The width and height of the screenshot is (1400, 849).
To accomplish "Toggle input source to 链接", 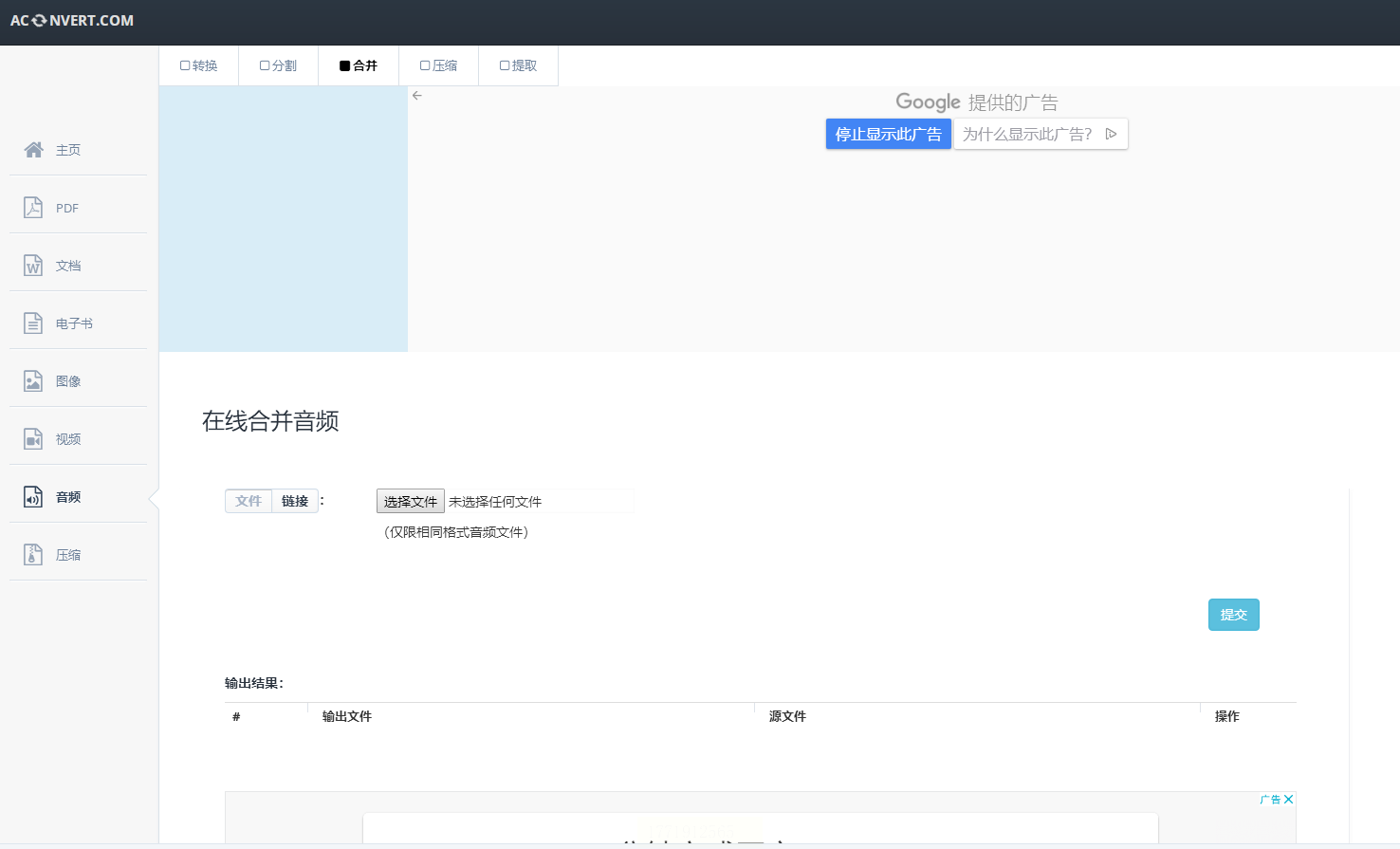I will [295, 501].
